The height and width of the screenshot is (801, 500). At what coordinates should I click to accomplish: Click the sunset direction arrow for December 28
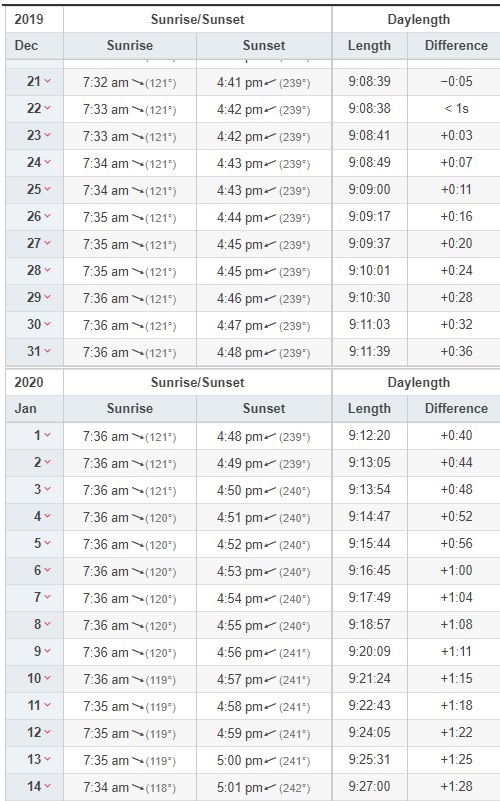270,271
